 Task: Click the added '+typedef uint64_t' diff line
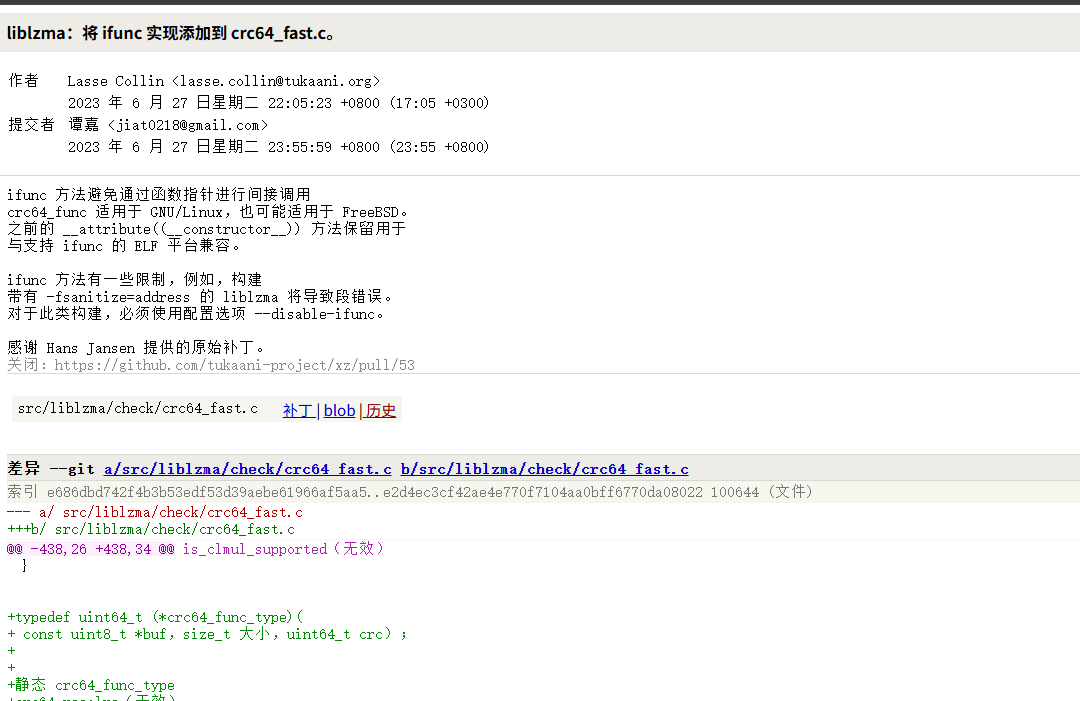click(155, 617)
